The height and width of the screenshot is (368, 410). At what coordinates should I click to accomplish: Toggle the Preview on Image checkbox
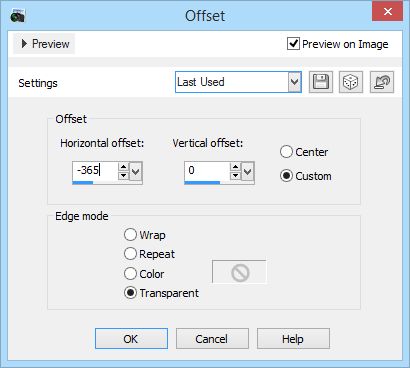click(x=293, y=44)
